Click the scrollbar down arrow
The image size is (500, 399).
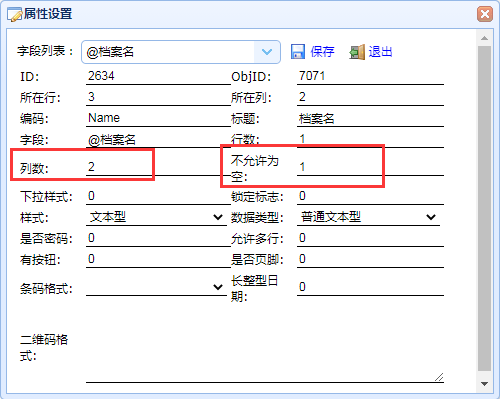coord(484,384)
